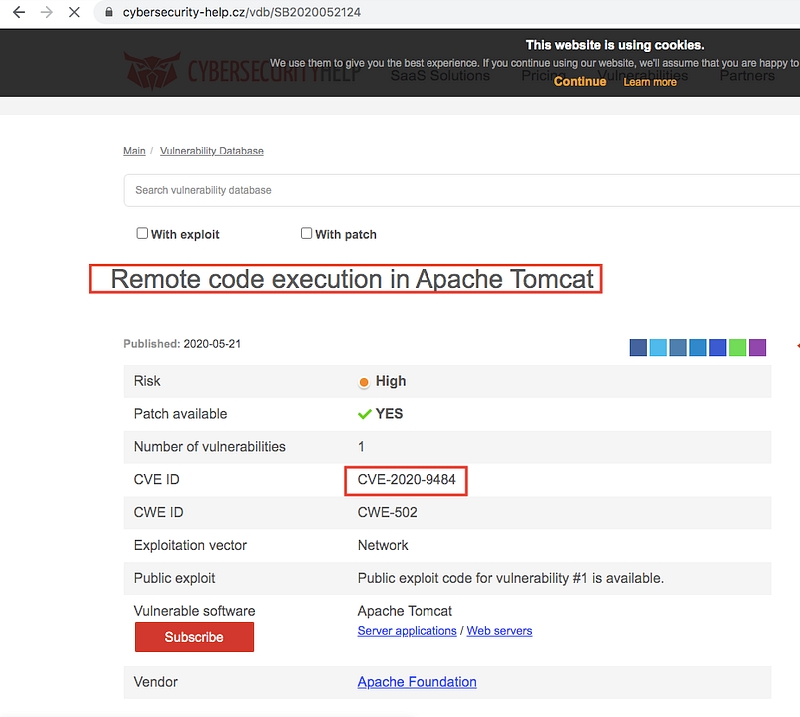Click the green share square
The width and height of the screenshot is (800, 717).
click(738, 348)
